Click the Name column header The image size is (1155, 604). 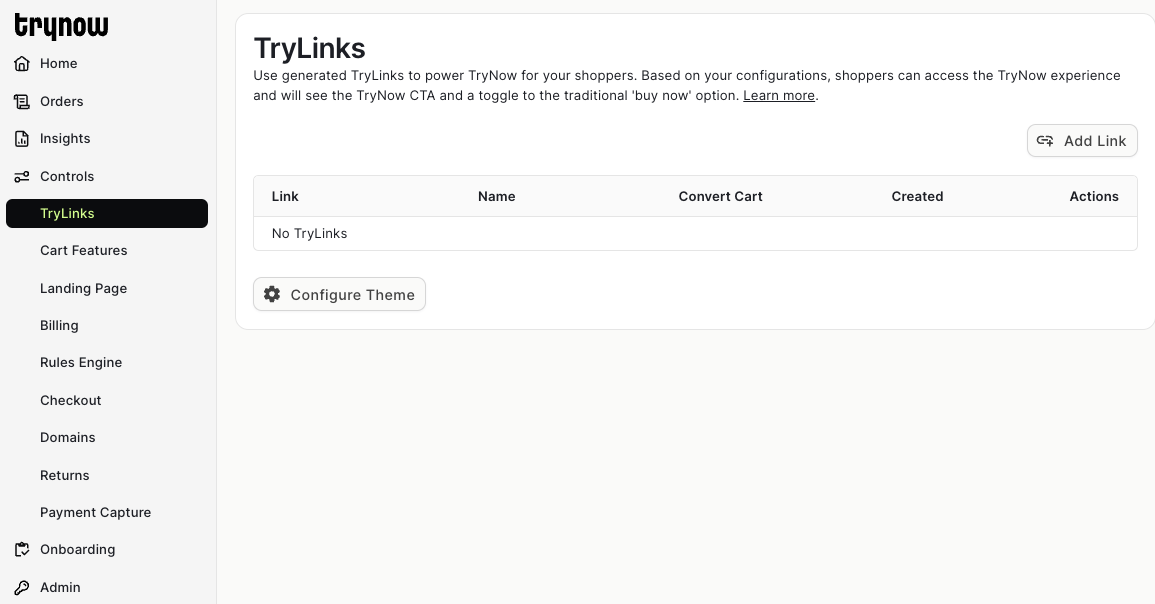point(496,197)
